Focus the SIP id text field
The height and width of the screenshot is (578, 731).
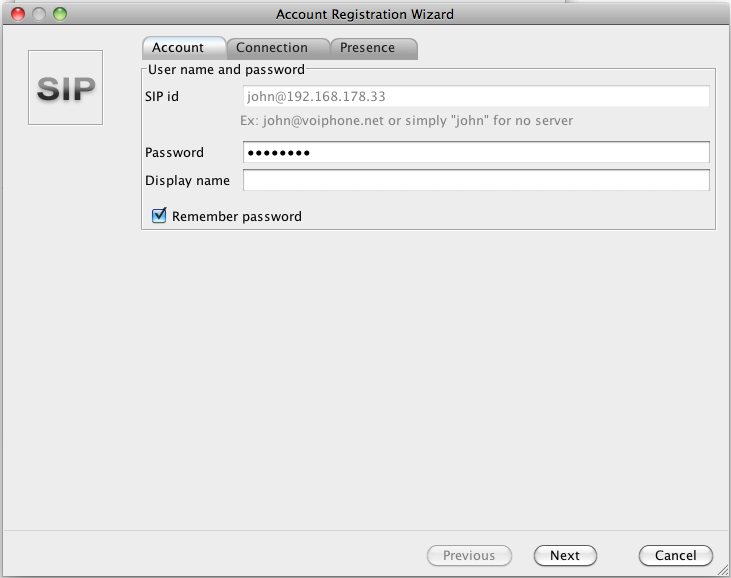(x=476, y=97)
